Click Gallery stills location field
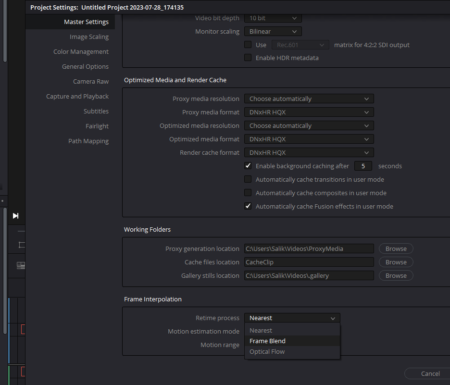 [x=309, y=276]
